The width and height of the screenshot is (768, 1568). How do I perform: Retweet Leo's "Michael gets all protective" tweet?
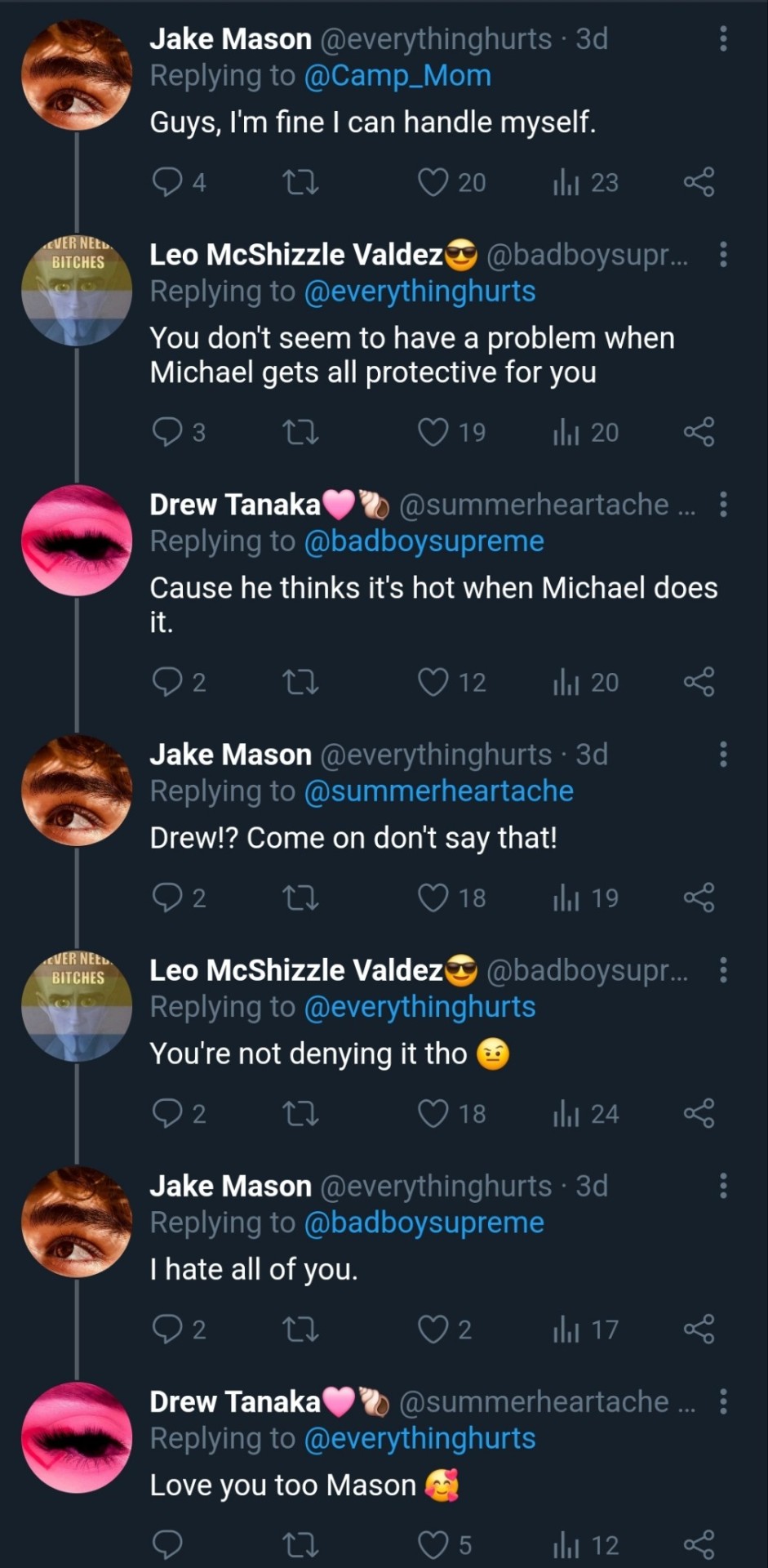click(300, 432)
